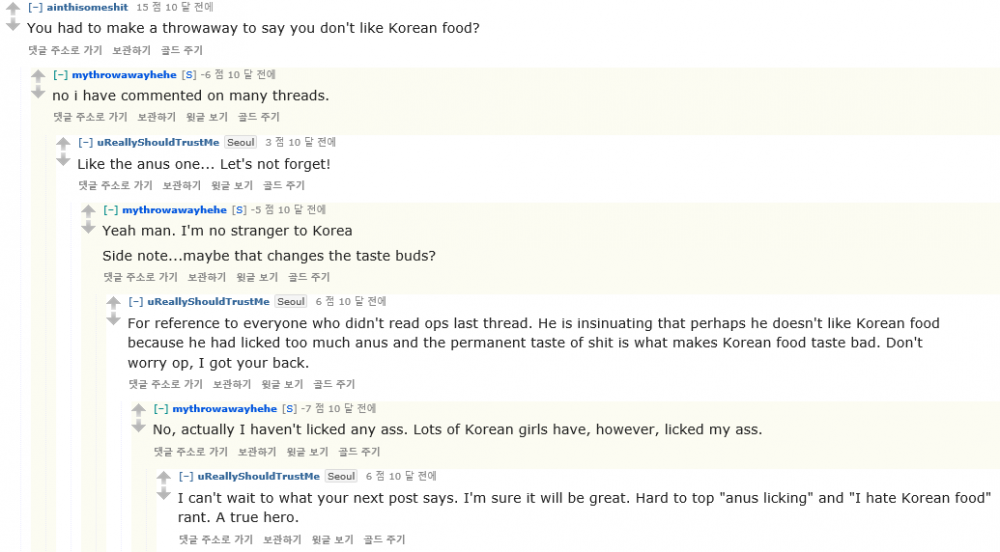The width and height of the screenshot is (1000, 552).
Task: Collapse ainthisomeshit's comment thread
Action: coord(35,7)
